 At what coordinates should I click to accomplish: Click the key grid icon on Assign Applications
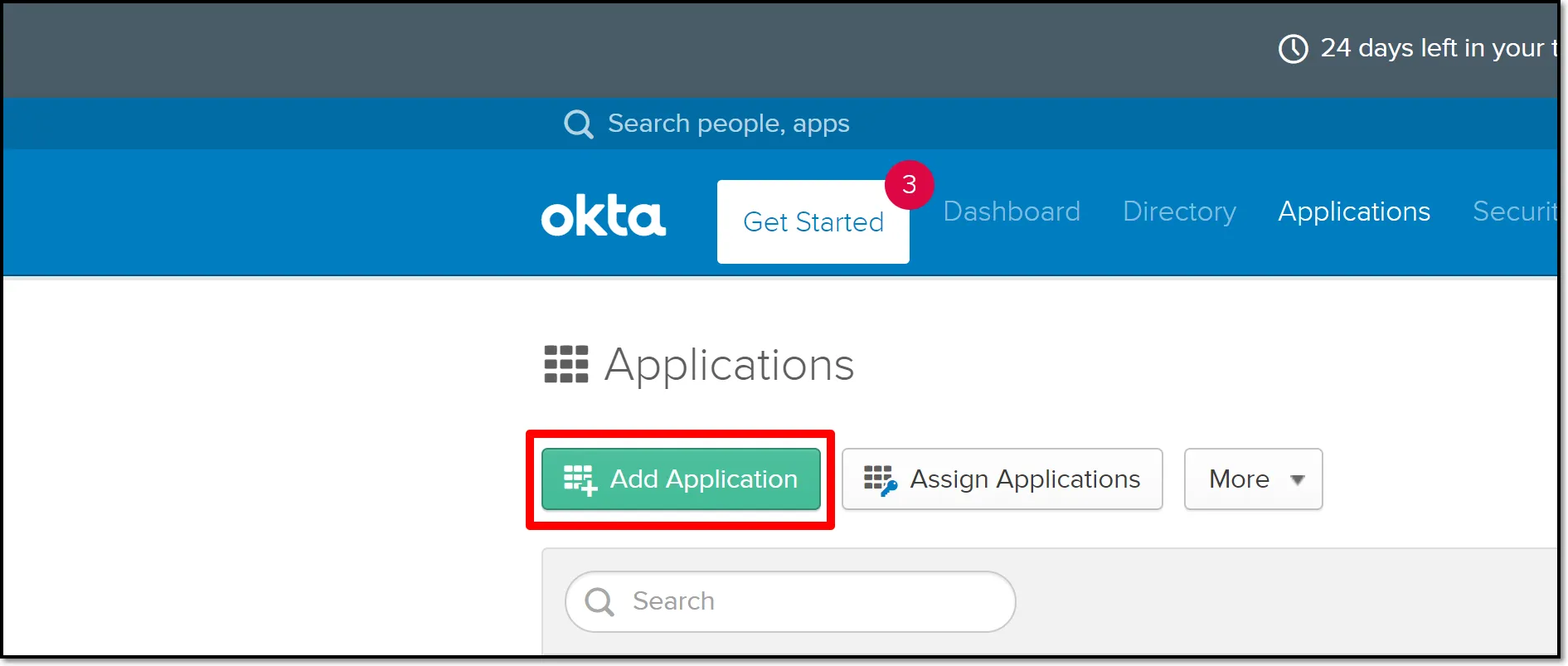(x=880, y=479)
